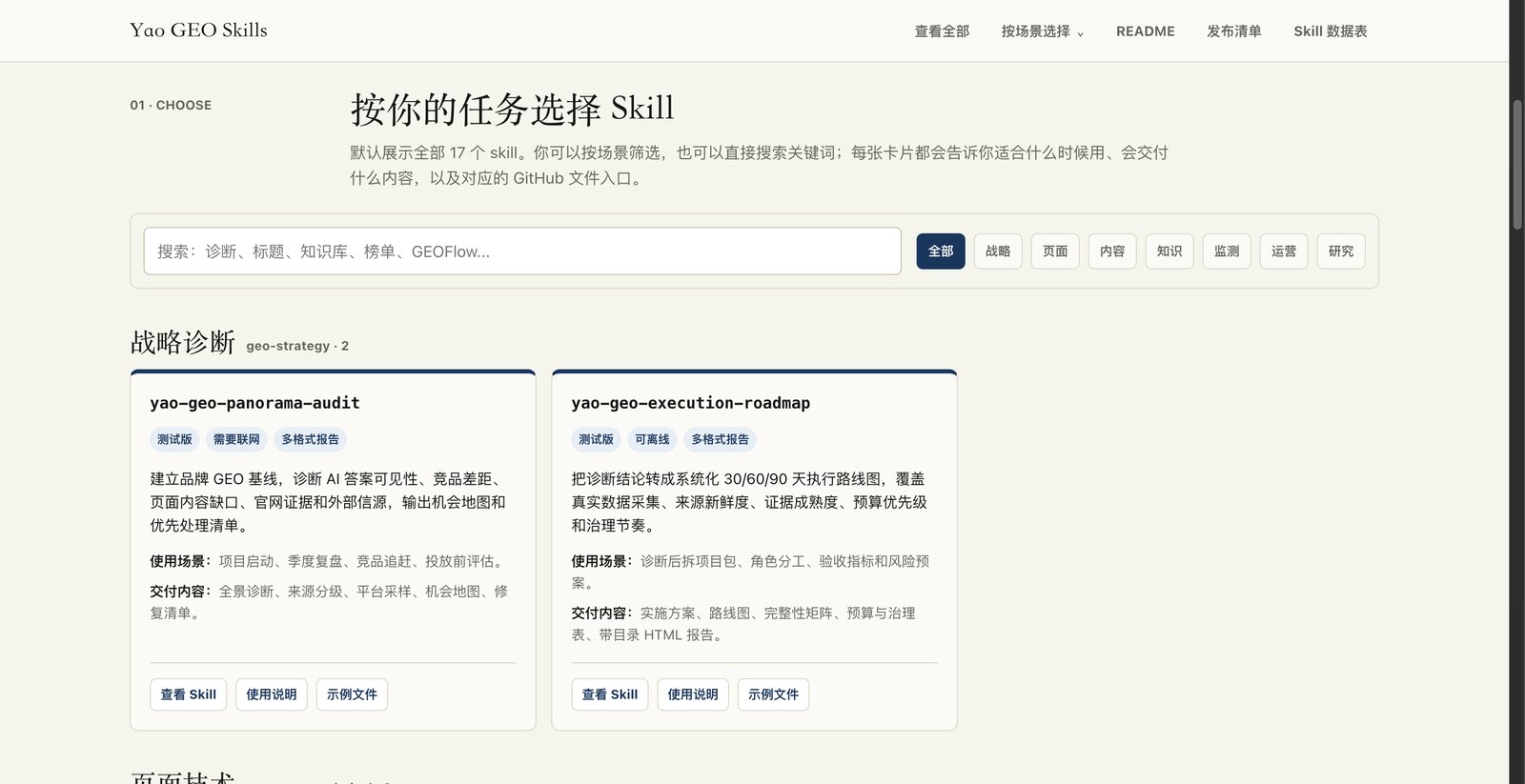Open 示例文件 for yao-geo-execution-roadmap
The image size is (1525, 784).
[x=773, y=694]
